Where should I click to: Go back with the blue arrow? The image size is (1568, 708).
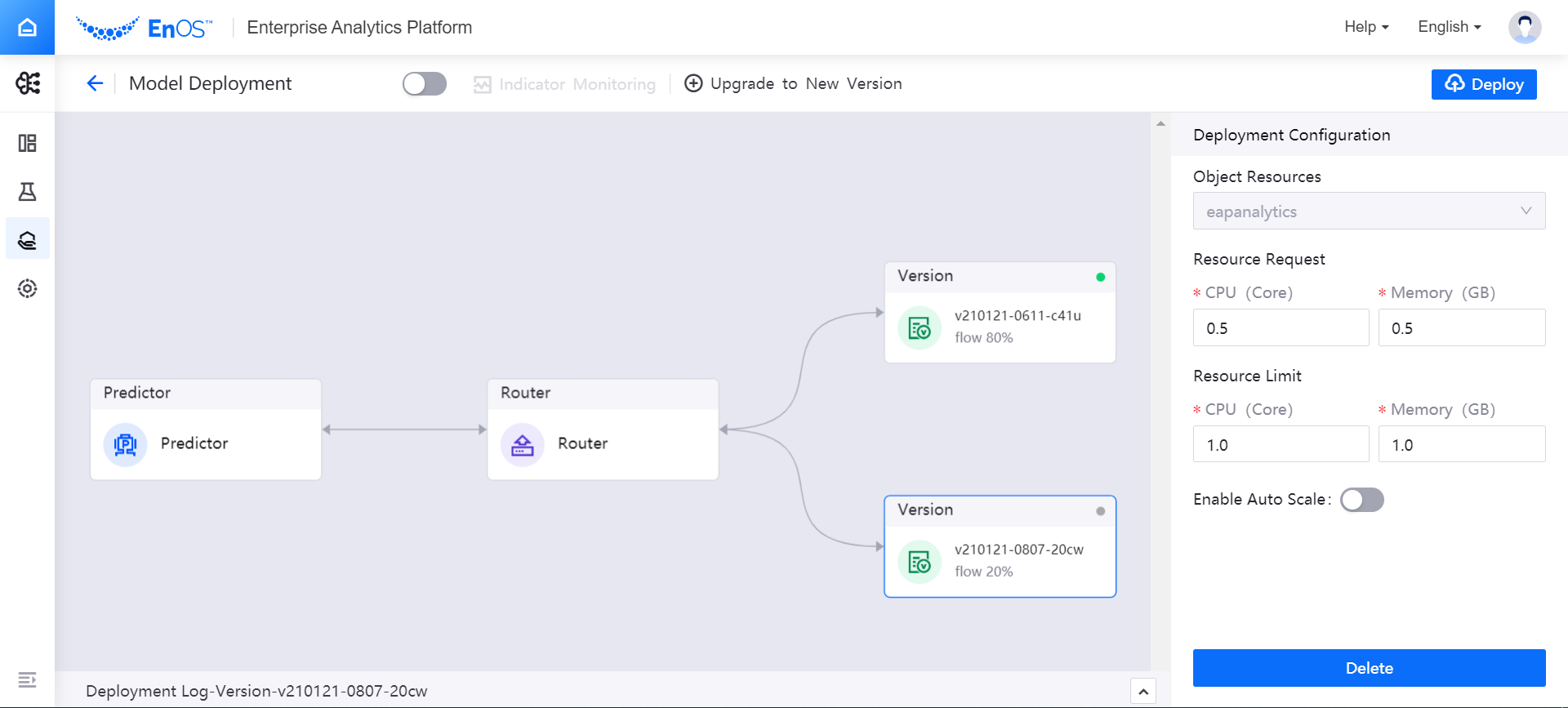coord(95,83)
